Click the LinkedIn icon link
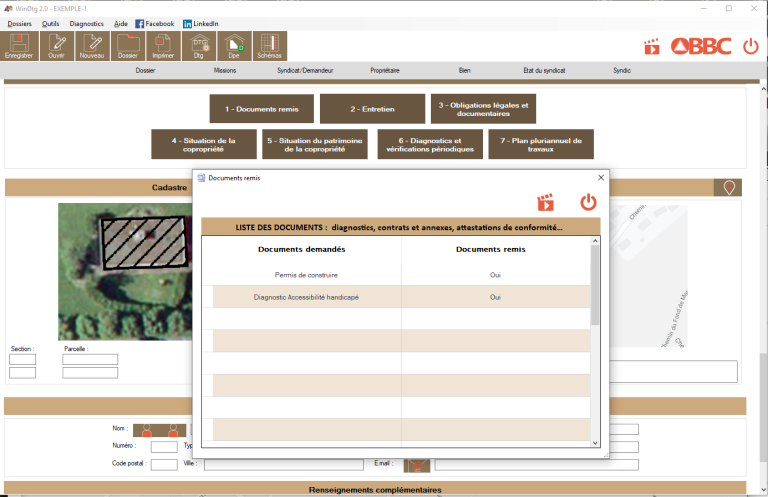 pos(201,24)
